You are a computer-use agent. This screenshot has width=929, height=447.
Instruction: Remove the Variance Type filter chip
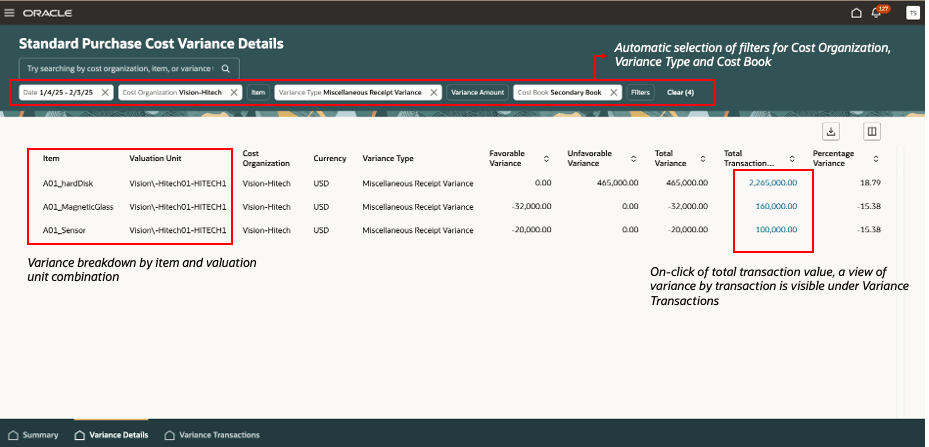point(434,92)
